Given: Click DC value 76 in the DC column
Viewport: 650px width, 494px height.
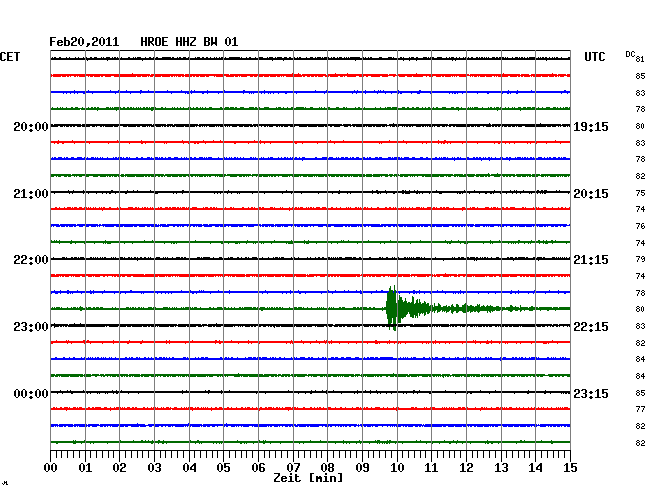Looking at the screenshot, I should coord(640,226).
